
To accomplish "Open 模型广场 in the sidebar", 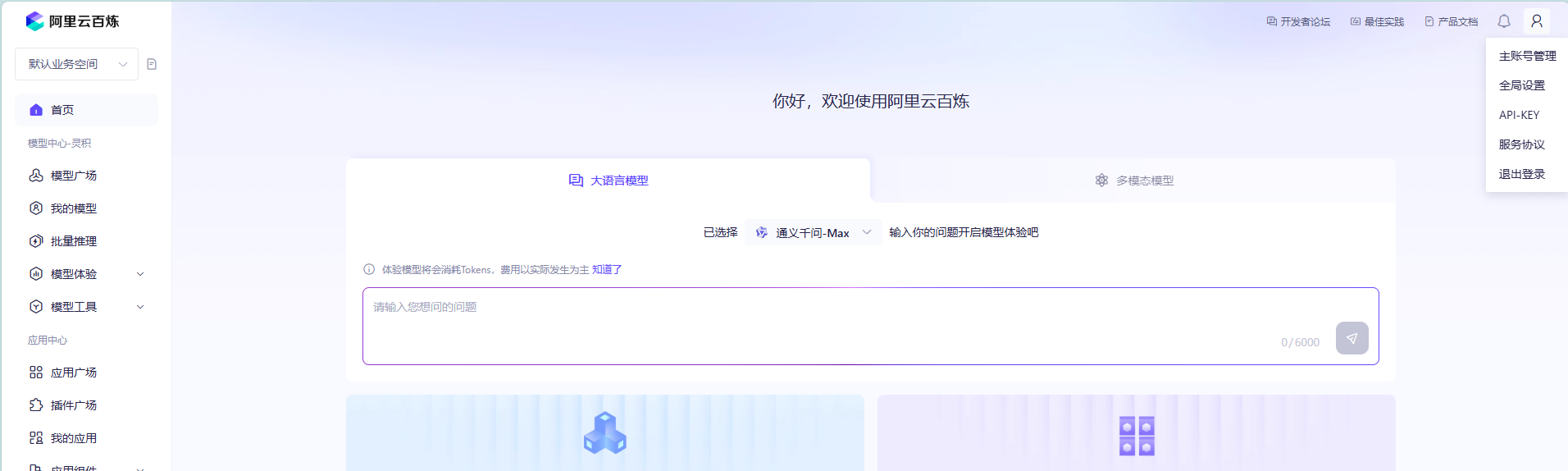I will (74, 176).
